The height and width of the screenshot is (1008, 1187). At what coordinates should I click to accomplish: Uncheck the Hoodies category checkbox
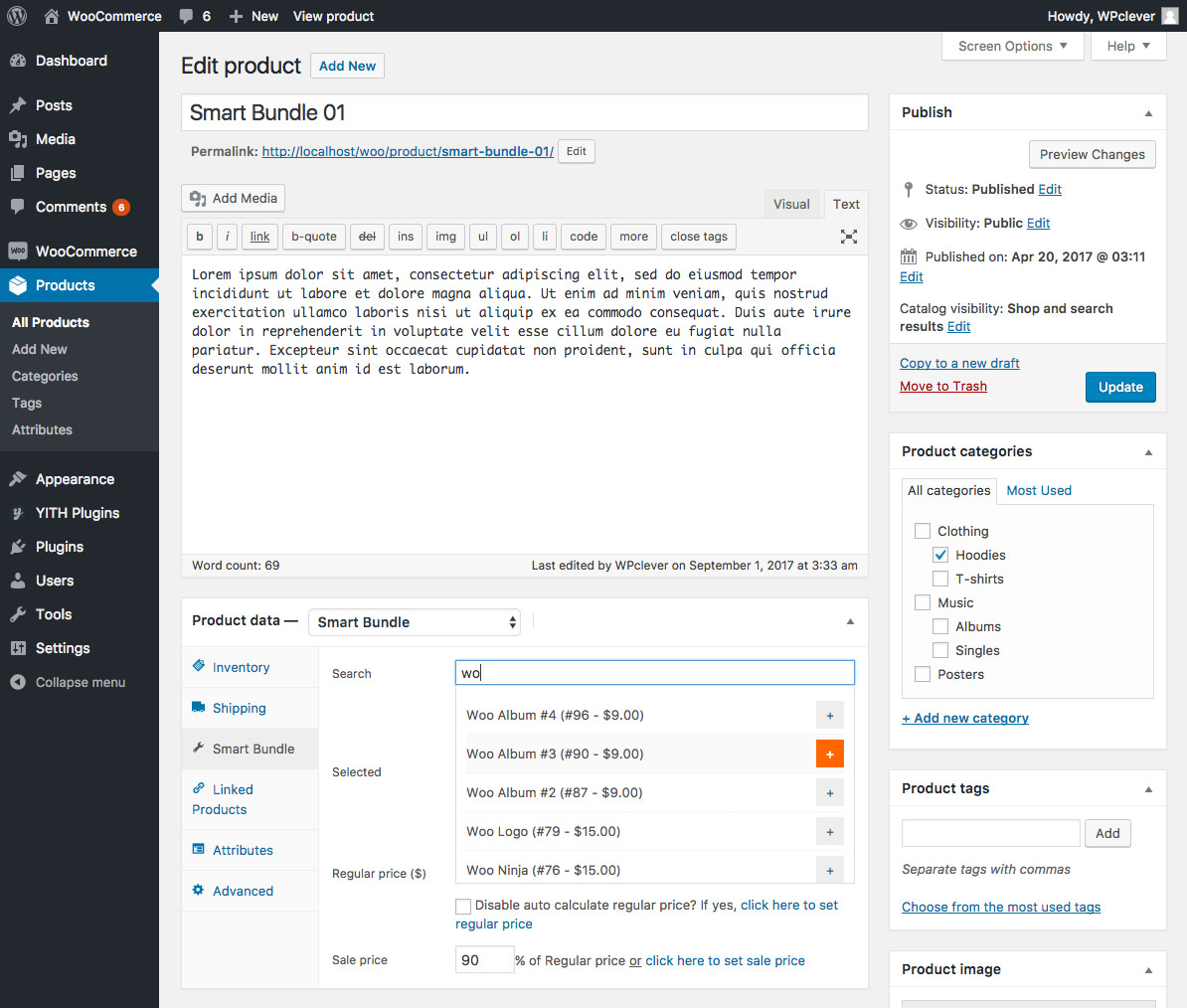click(x=940, y=555)
